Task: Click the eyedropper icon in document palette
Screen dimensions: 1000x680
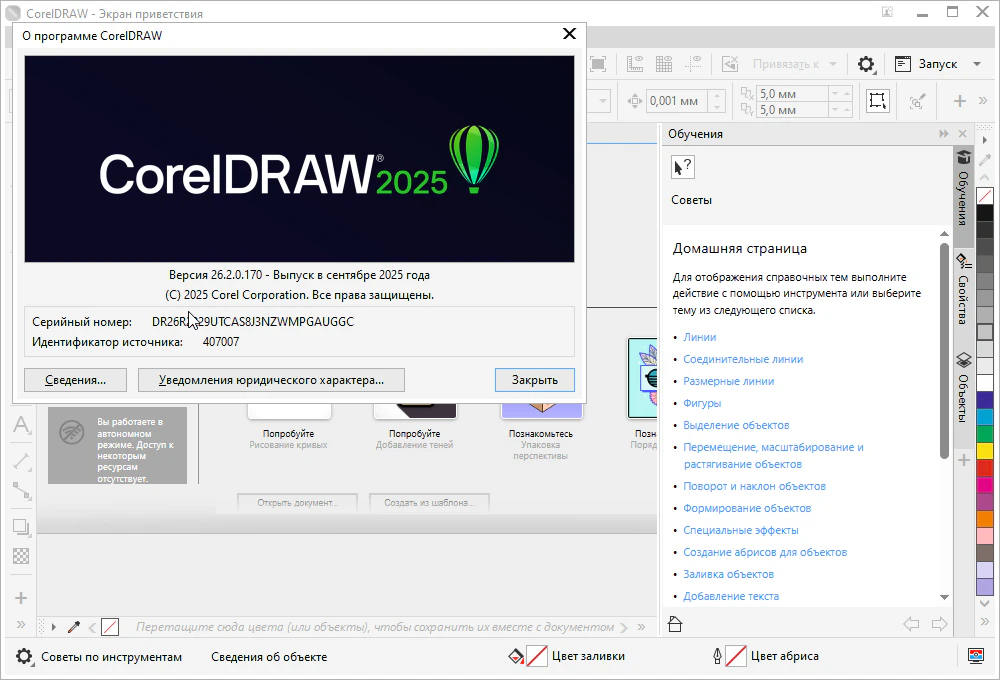Action: coord(73,627)
